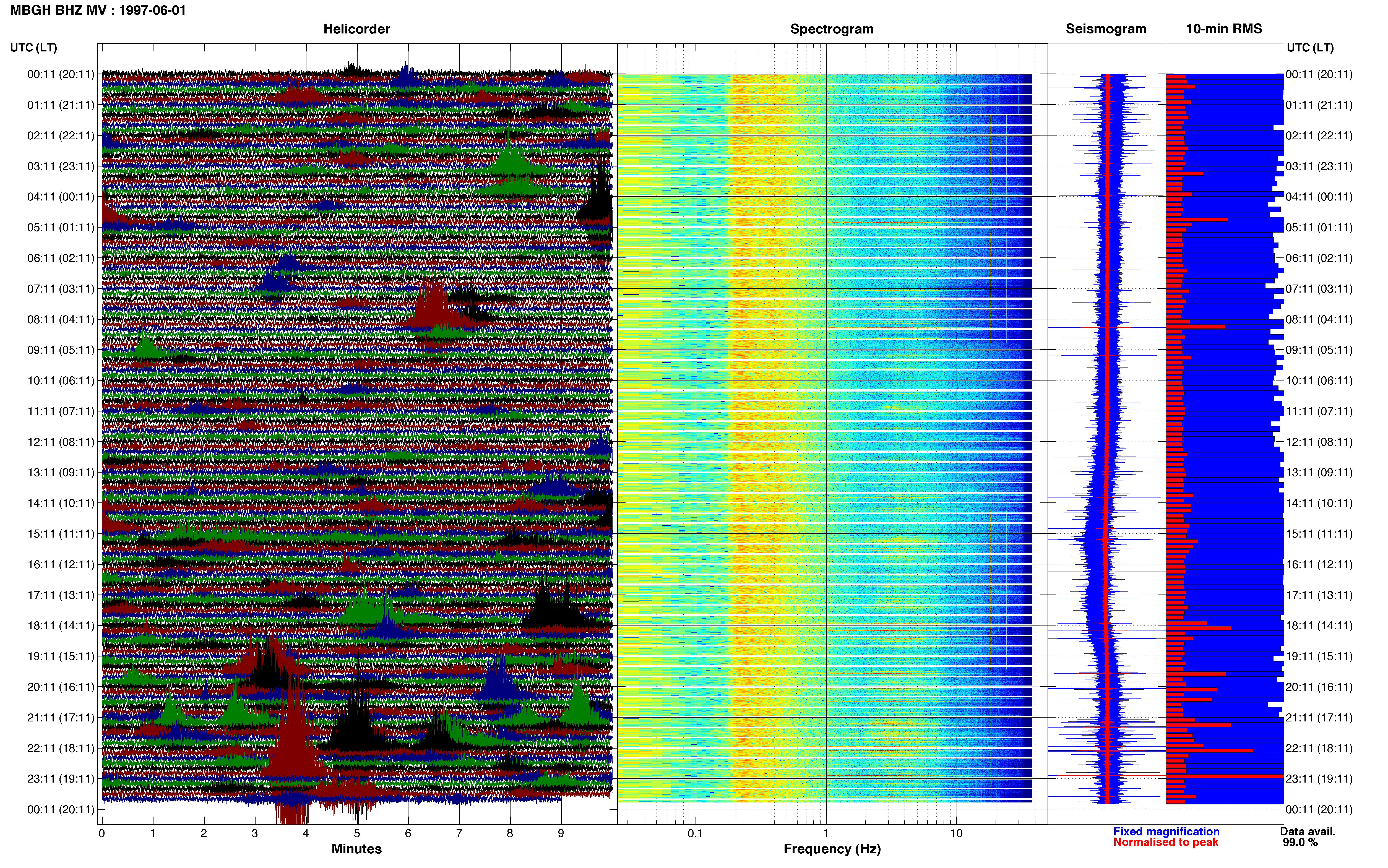1388x868 pixels.
Task: Click minute tick '9' on the helicorder axis
Action: pos(561,833)
